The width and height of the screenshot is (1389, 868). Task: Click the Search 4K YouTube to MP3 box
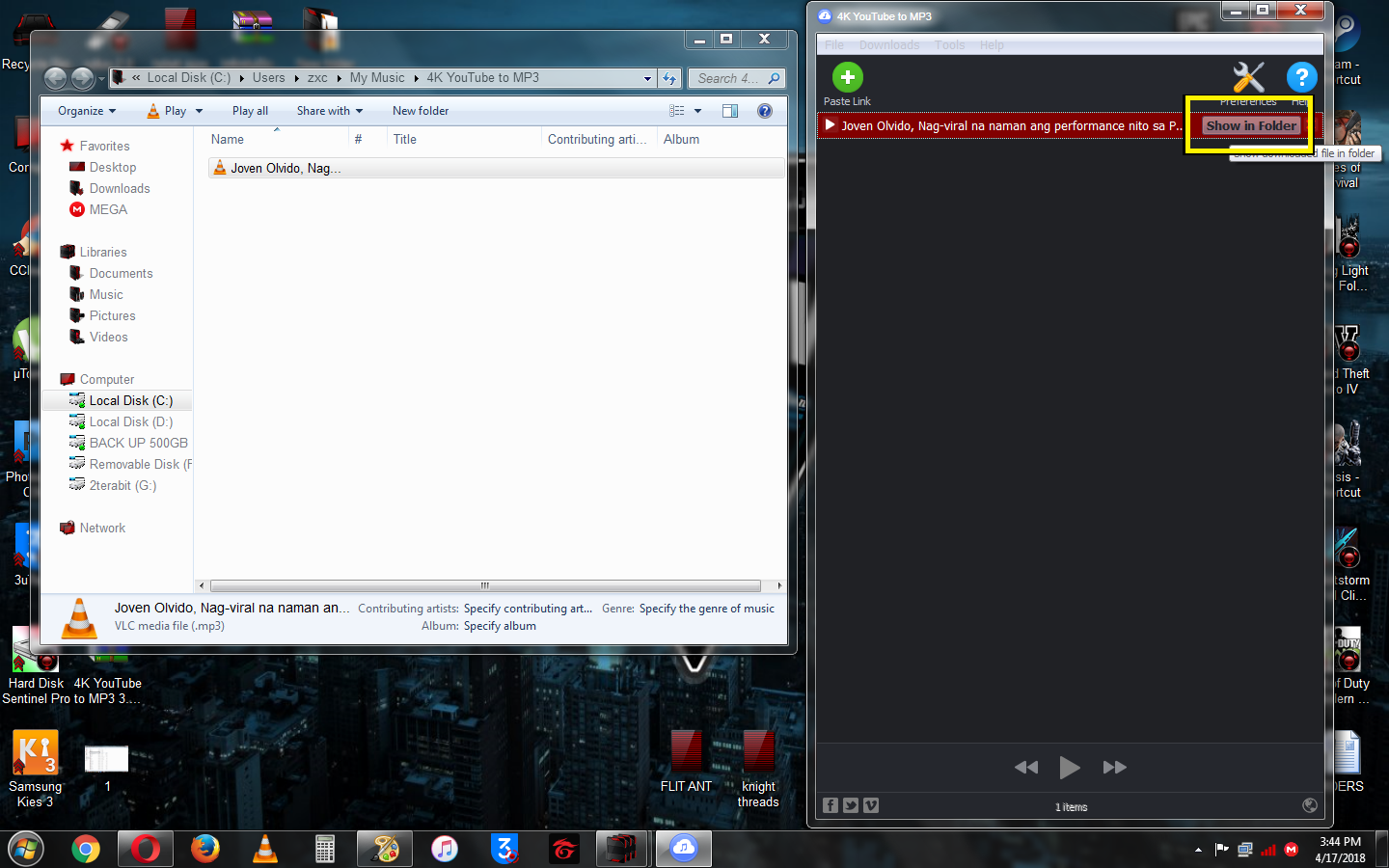point(736,78)
